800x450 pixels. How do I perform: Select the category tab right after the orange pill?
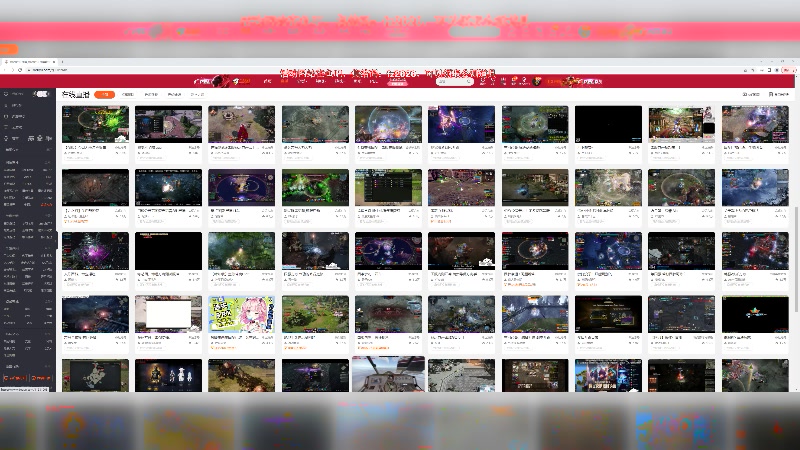[128, 94]
